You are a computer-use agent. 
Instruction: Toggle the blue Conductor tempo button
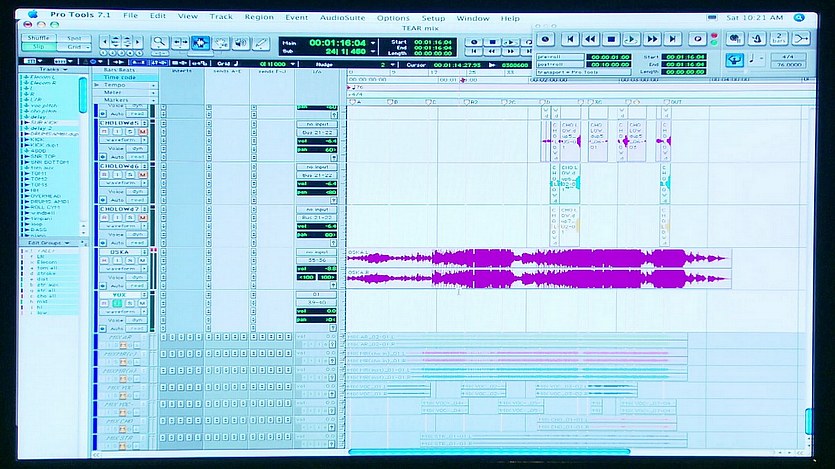coord(734,60)
